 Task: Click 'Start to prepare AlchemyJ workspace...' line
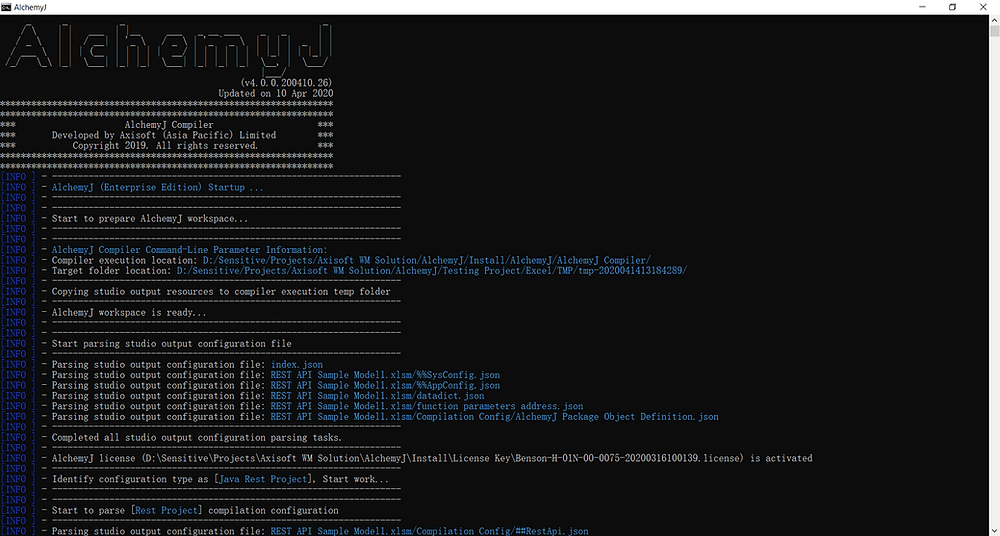tap(150, 219)
